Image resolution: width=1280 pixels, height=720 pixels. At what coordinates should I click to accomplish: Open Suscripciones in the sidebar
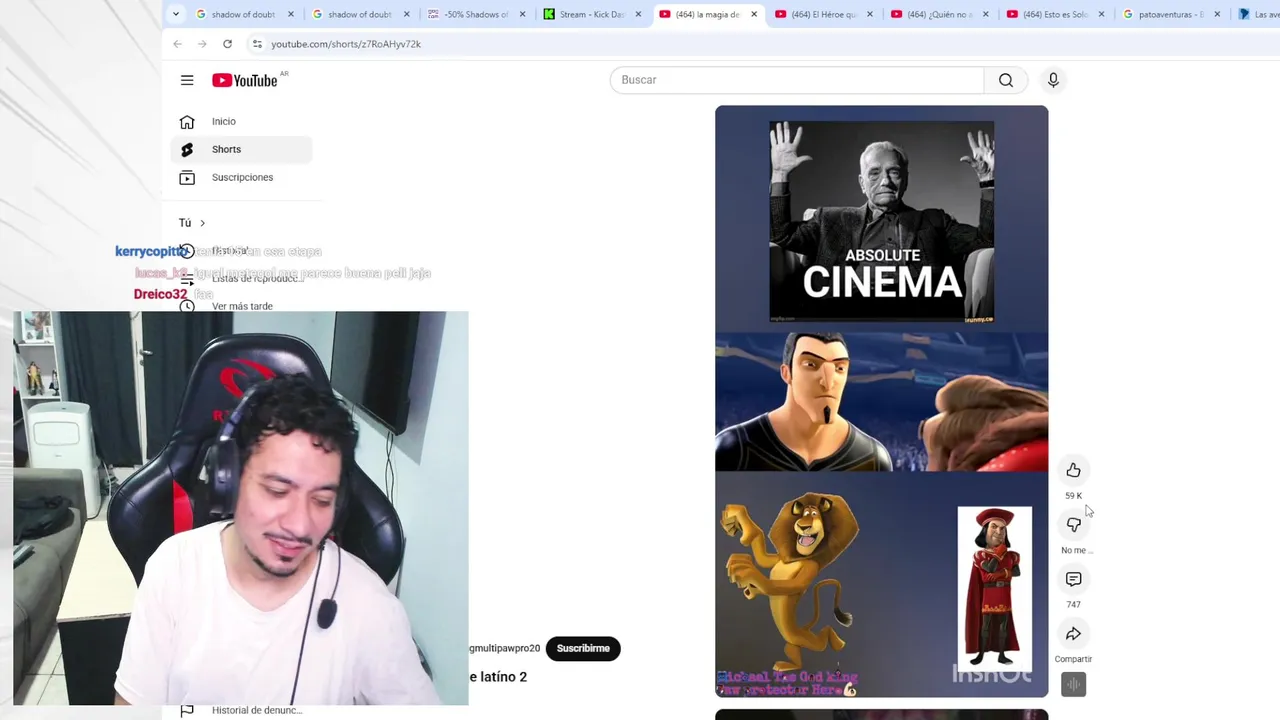[x=242, y=177]
